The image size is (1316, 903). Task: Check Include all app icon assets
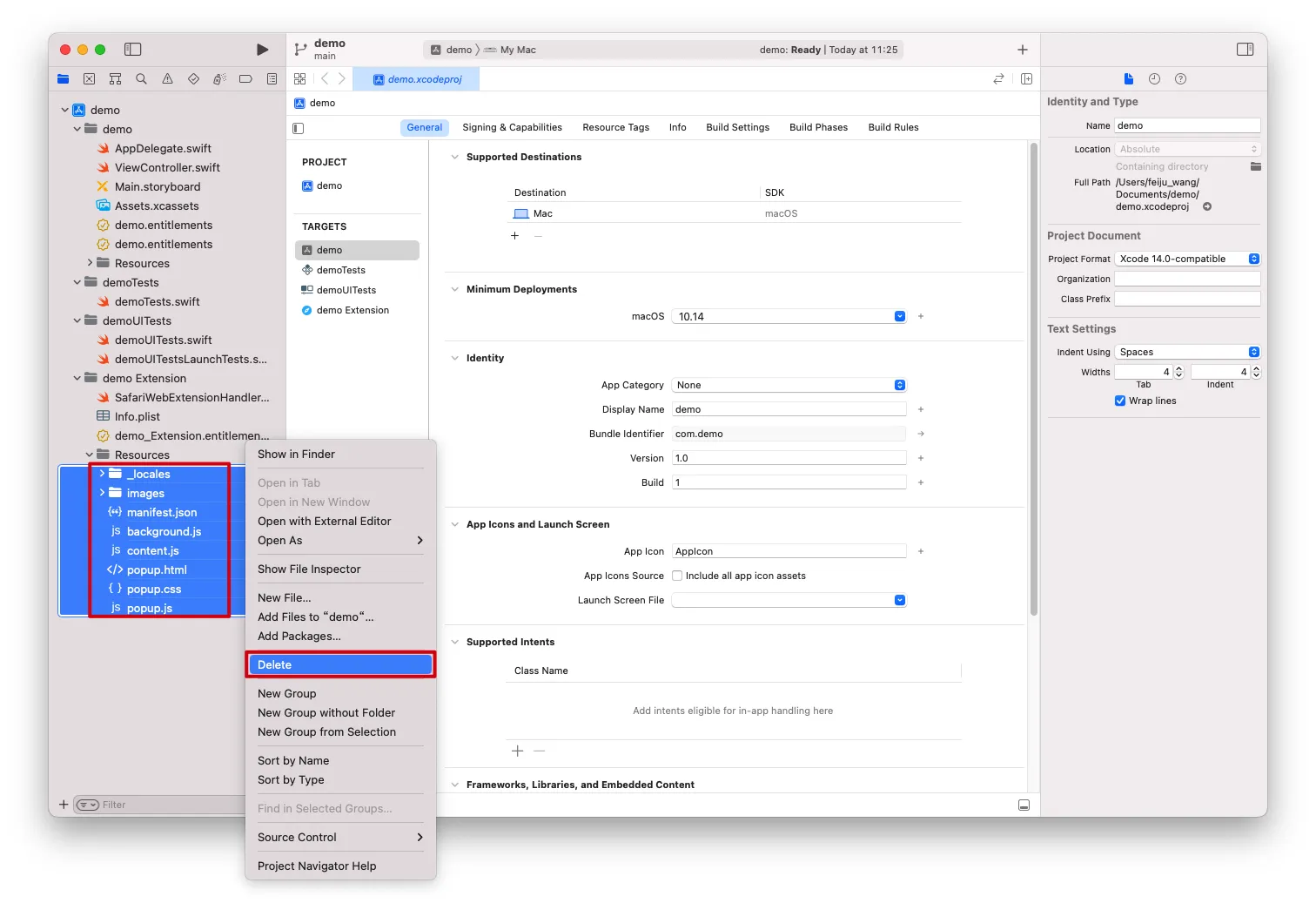[x=677, y=576]
